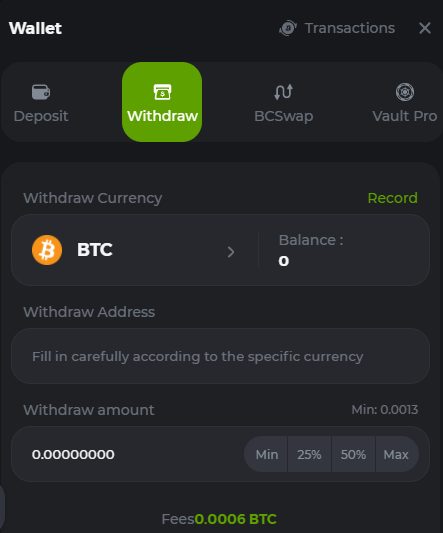Image resolution: width=443 pixels, height=533 pixels.
Task: Expand the currency chevron arrow
Action: tap(231, 252)
